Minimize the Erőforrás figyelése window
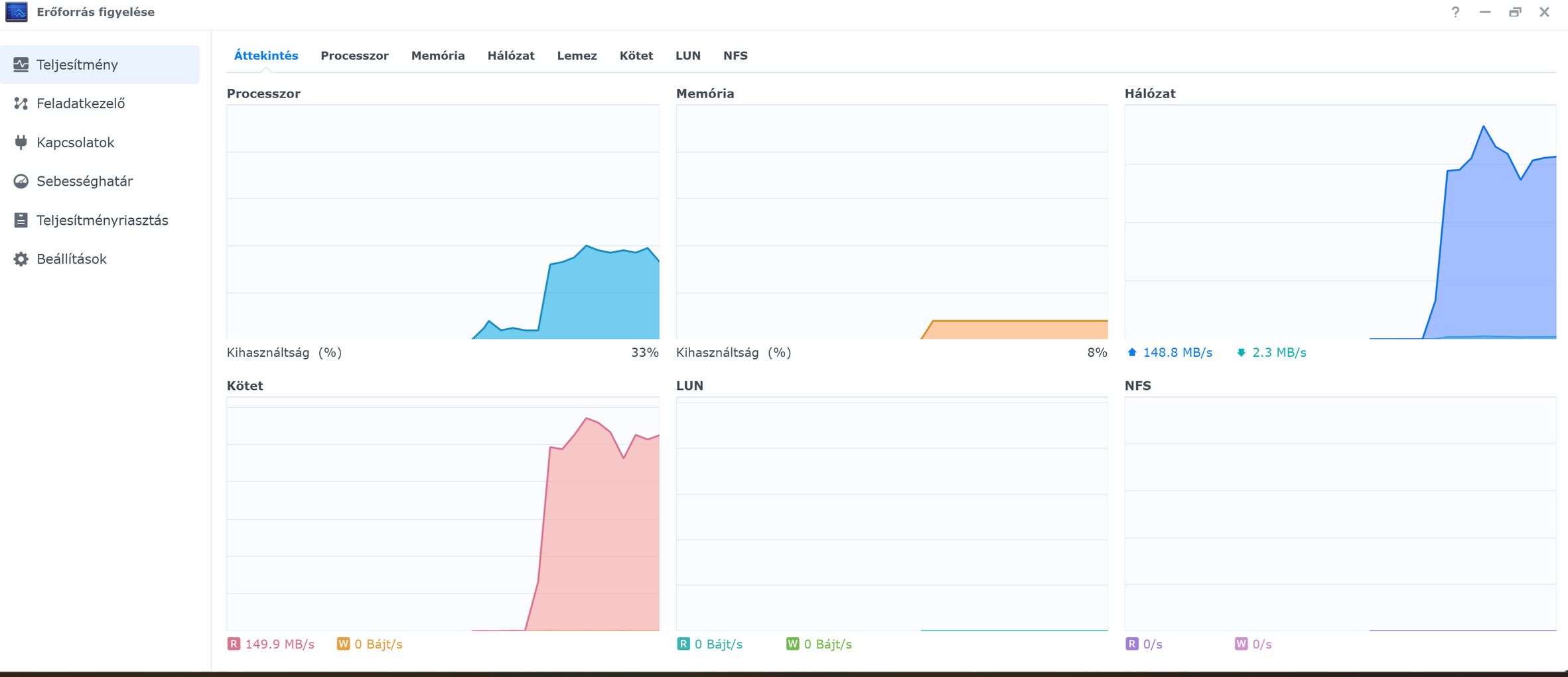 click(x=1485, y=12)
